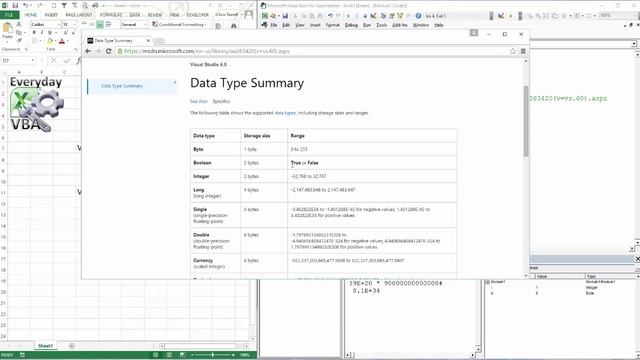Open the Number Format dropdown showing General
The image size is (640, 360).
pyautogui.click(x=134, y=24)
